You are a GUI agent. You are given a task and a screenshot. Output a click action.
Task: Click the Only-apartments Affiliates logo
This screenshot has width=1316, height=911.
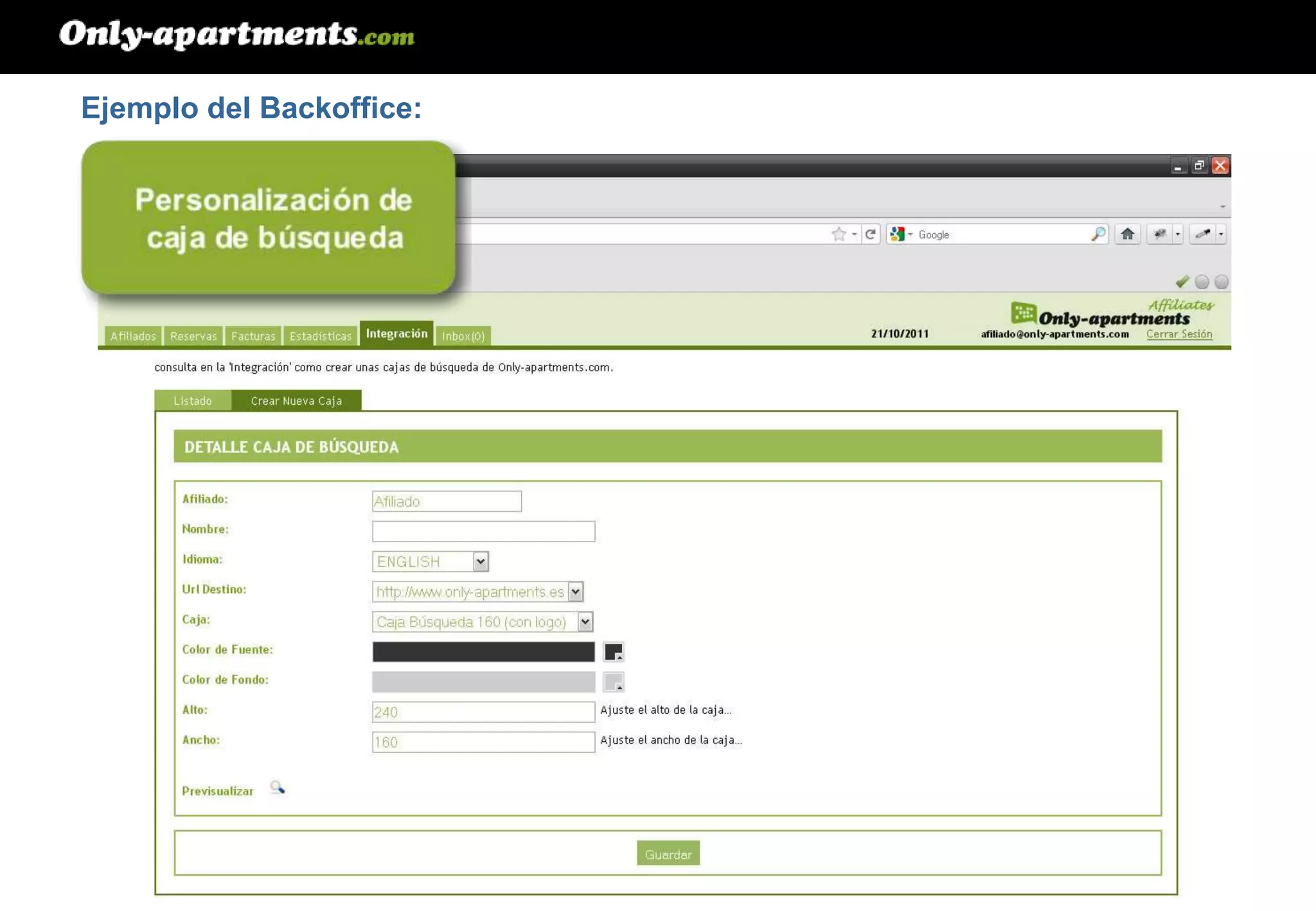[1112, 312]
